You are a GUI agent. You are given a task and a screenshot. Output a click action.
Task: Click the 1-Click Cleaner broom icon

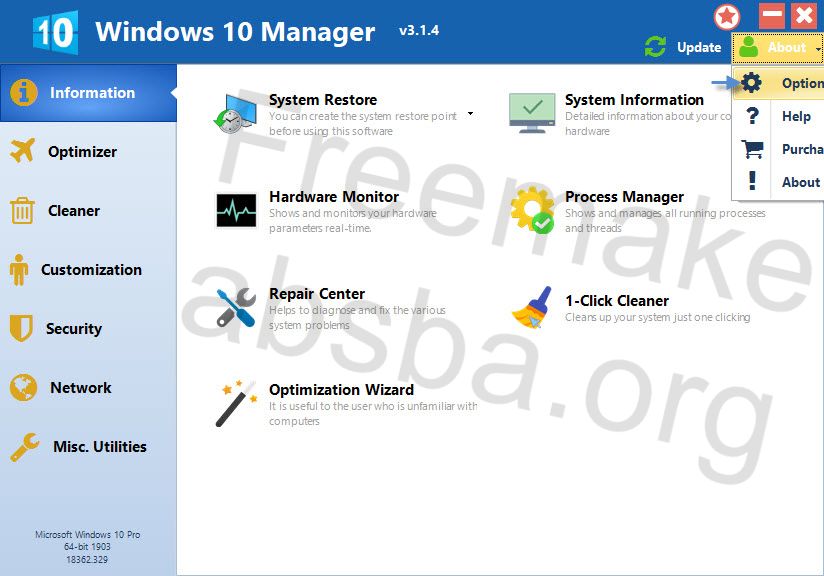532,307
